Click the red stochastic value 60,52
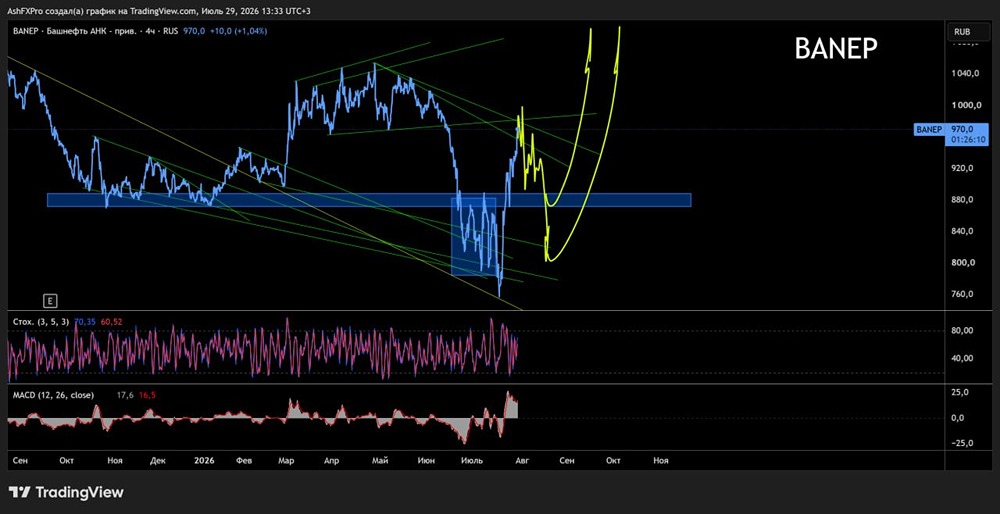 pyautogui.click(x=110, y=322)
